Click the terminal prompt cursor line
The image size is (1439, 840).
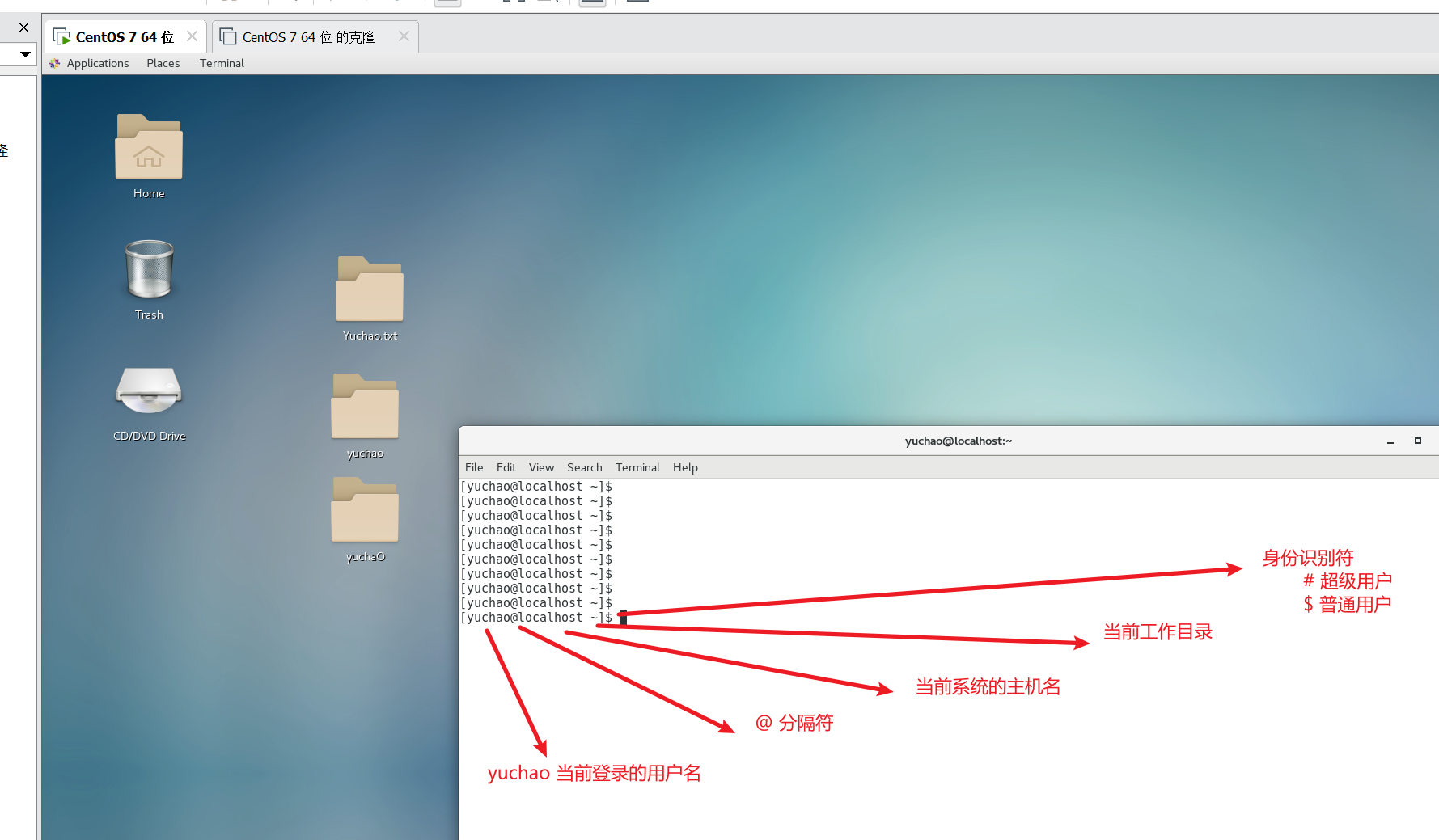(623, 618)
